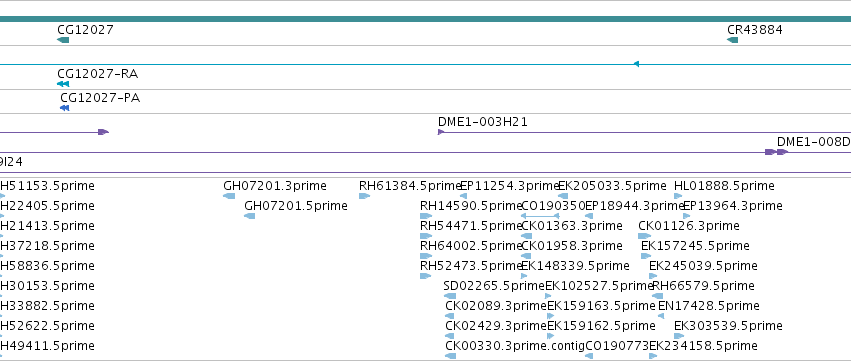Select the GH07201.3prime EST feature
The width and height of the screenshot is (851, 361).
229,196
